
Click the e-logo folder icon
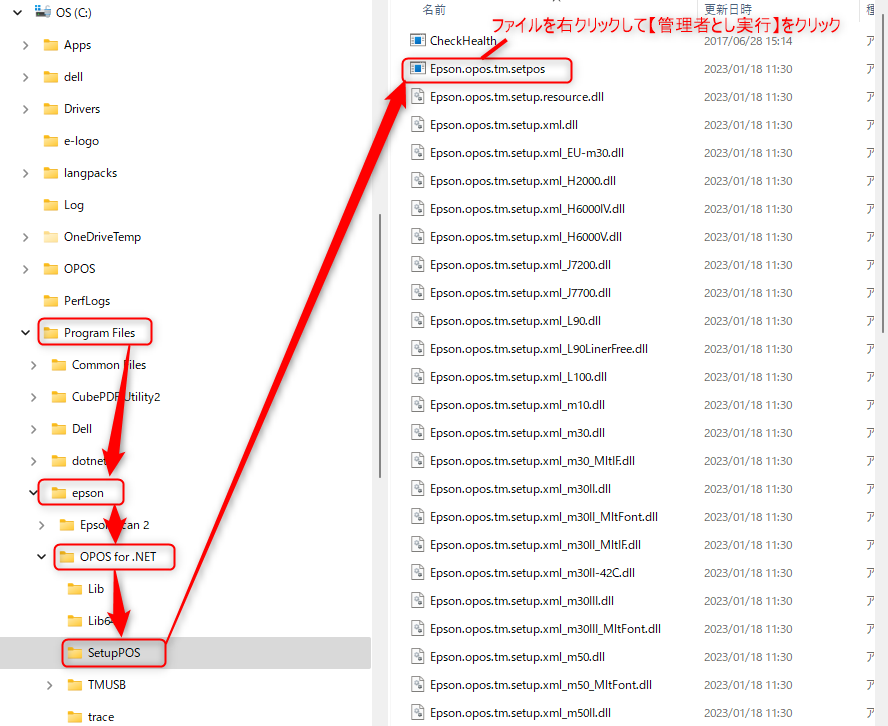51,140
